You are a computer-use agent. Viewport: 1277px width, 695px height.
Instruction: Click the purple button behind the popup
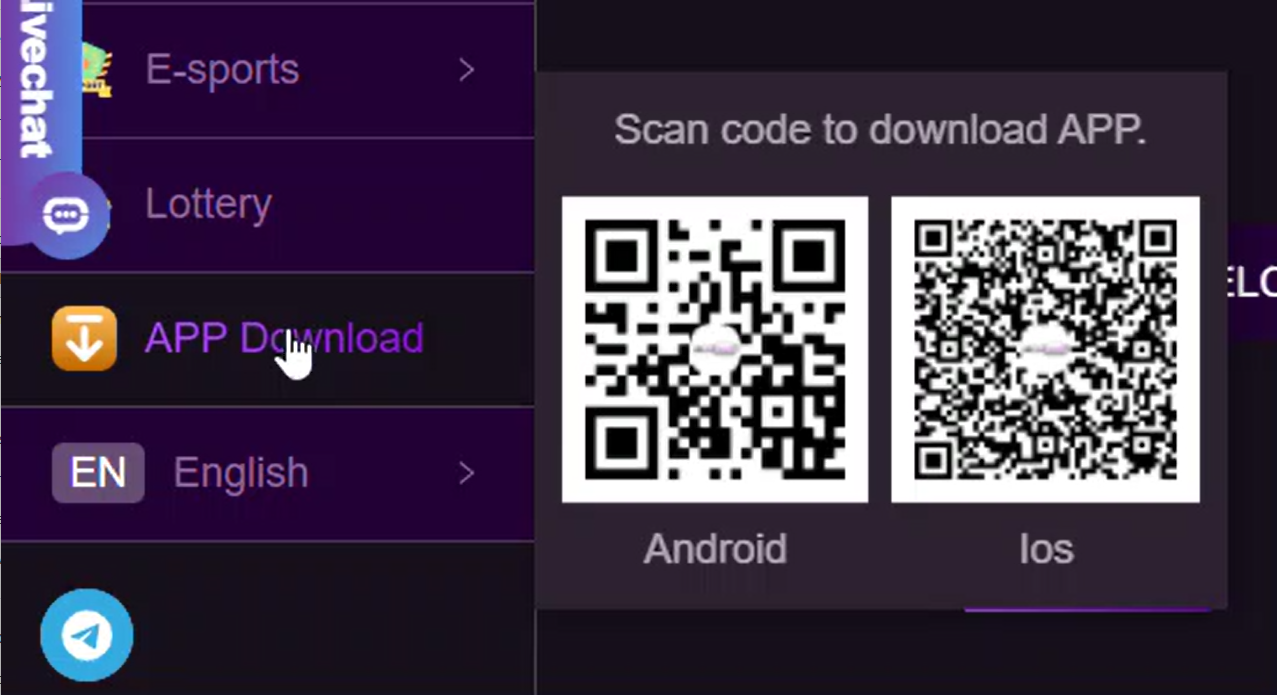click(1252, 282)
